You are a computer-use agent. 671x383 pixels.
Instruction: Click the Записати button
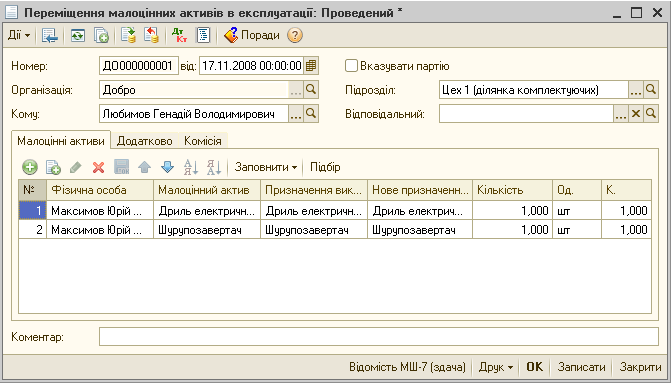tap(582, 367)
